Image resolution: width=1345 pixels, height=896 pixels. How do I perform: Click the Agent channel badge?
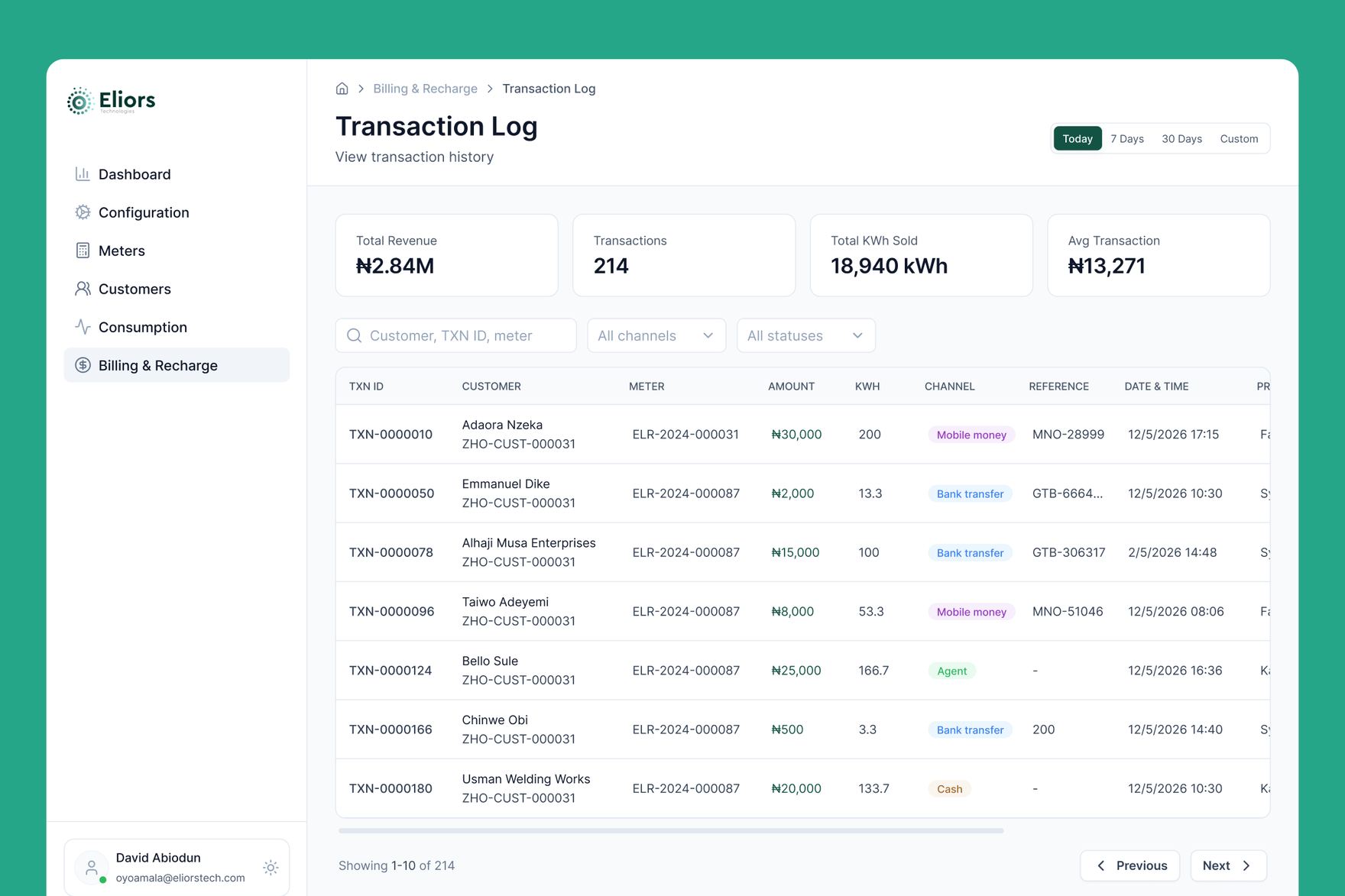(951, 671)
